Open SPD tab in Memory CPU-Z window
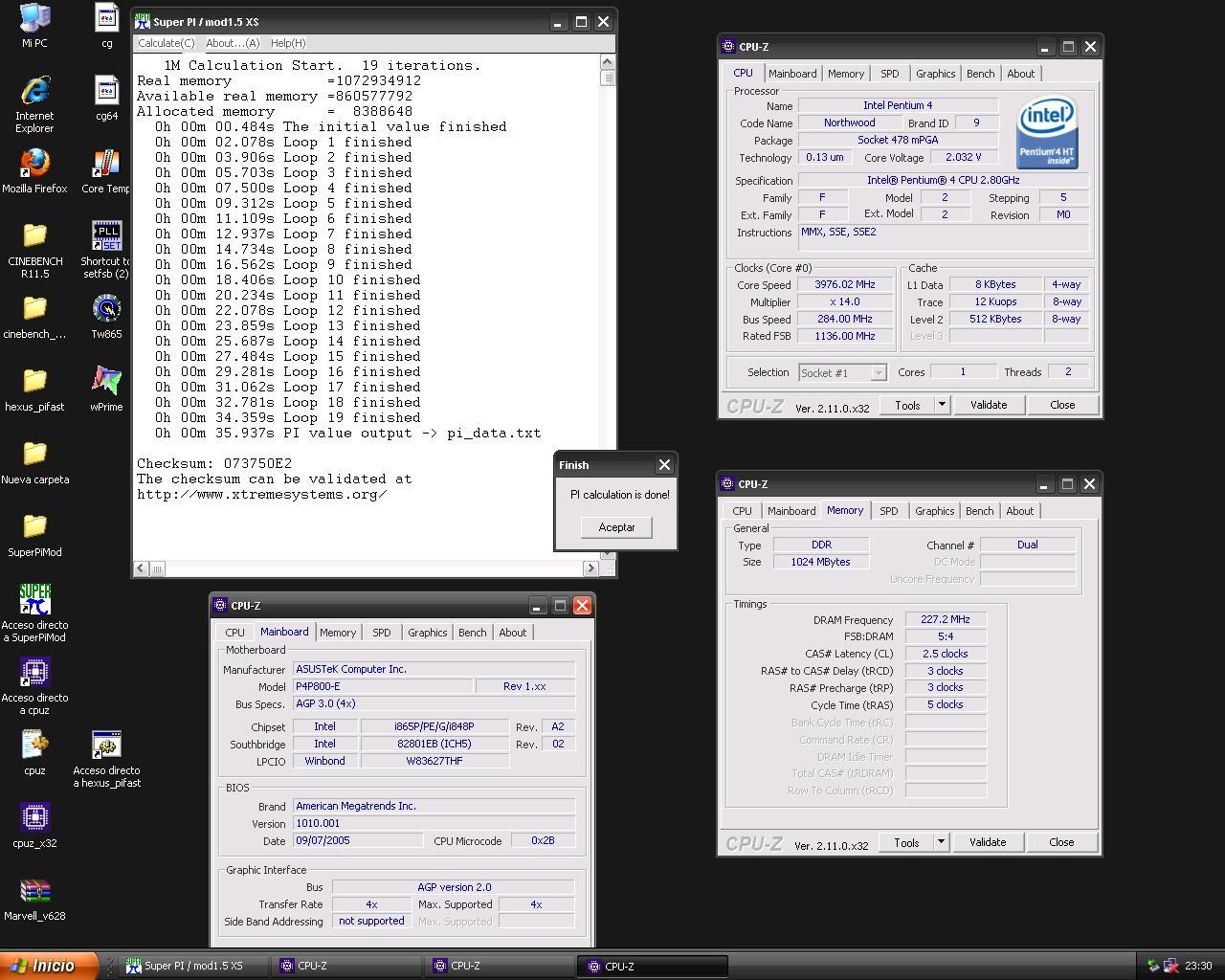Viewport: 1225px width, 980px height. [x=889, y=511]
